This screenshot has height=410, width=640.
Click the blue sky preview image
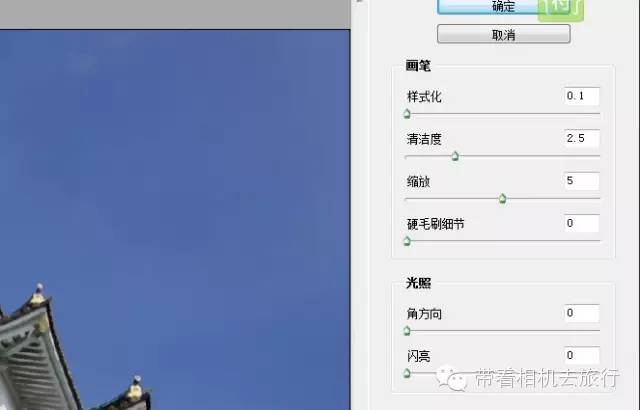175,219
